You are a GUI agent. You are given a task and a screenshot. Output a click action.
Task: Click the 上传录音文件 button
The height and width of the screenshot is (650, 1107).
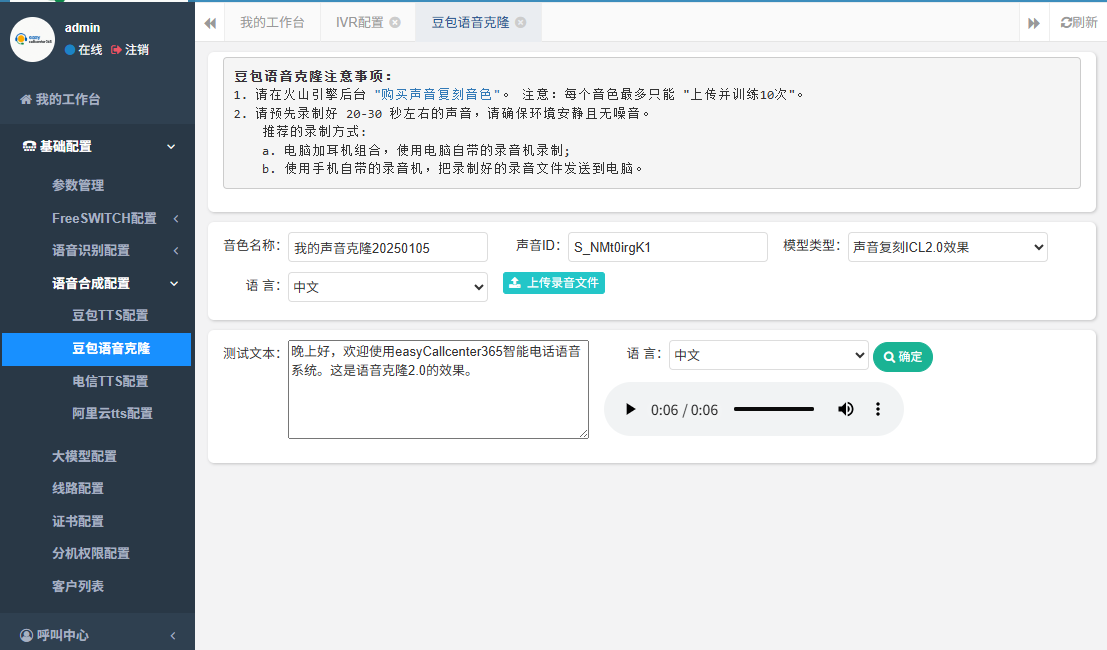point(554,283)
